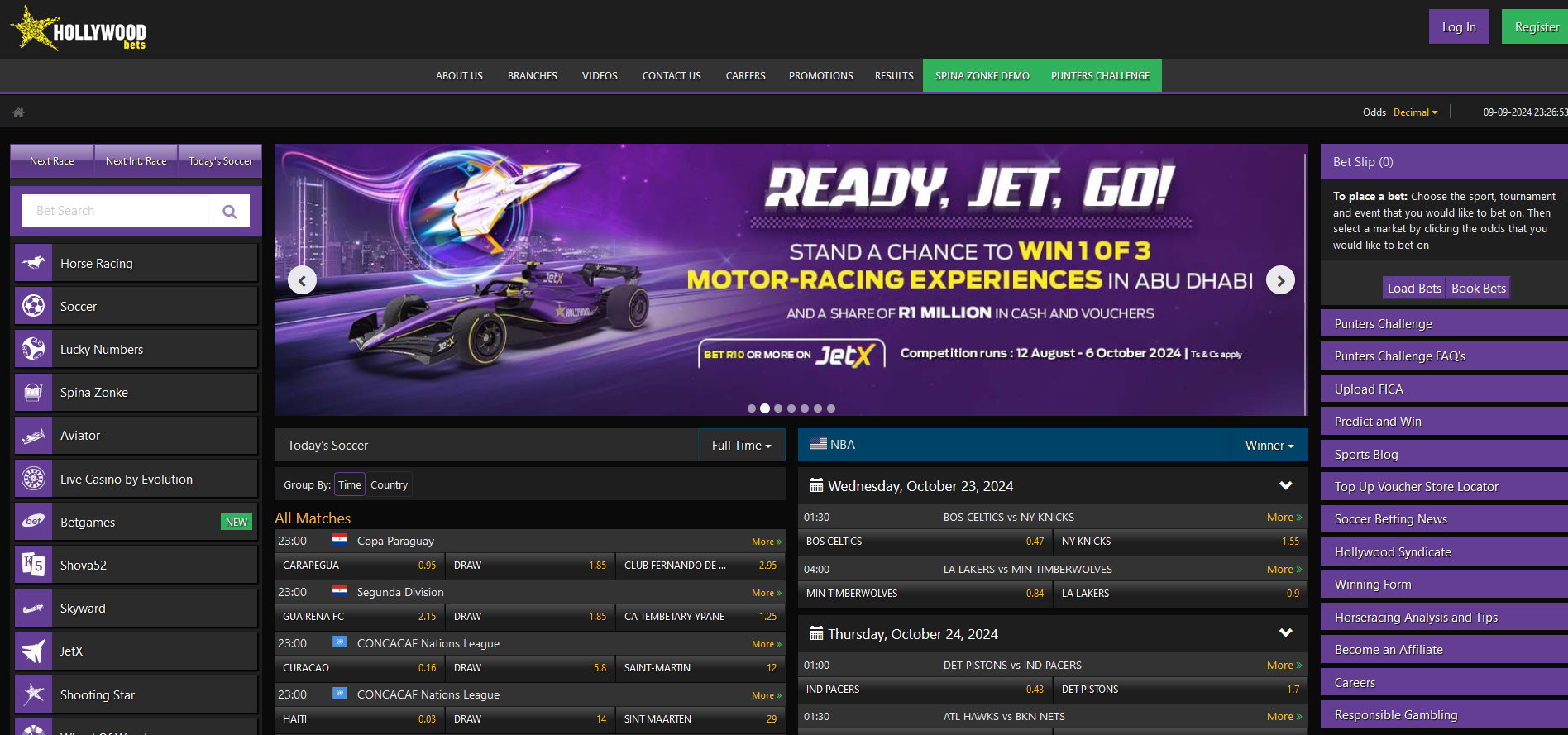Click the Live Casino by Evolution icon
The width and height of the screenshot is (1568, 735).
pos(33,479)
